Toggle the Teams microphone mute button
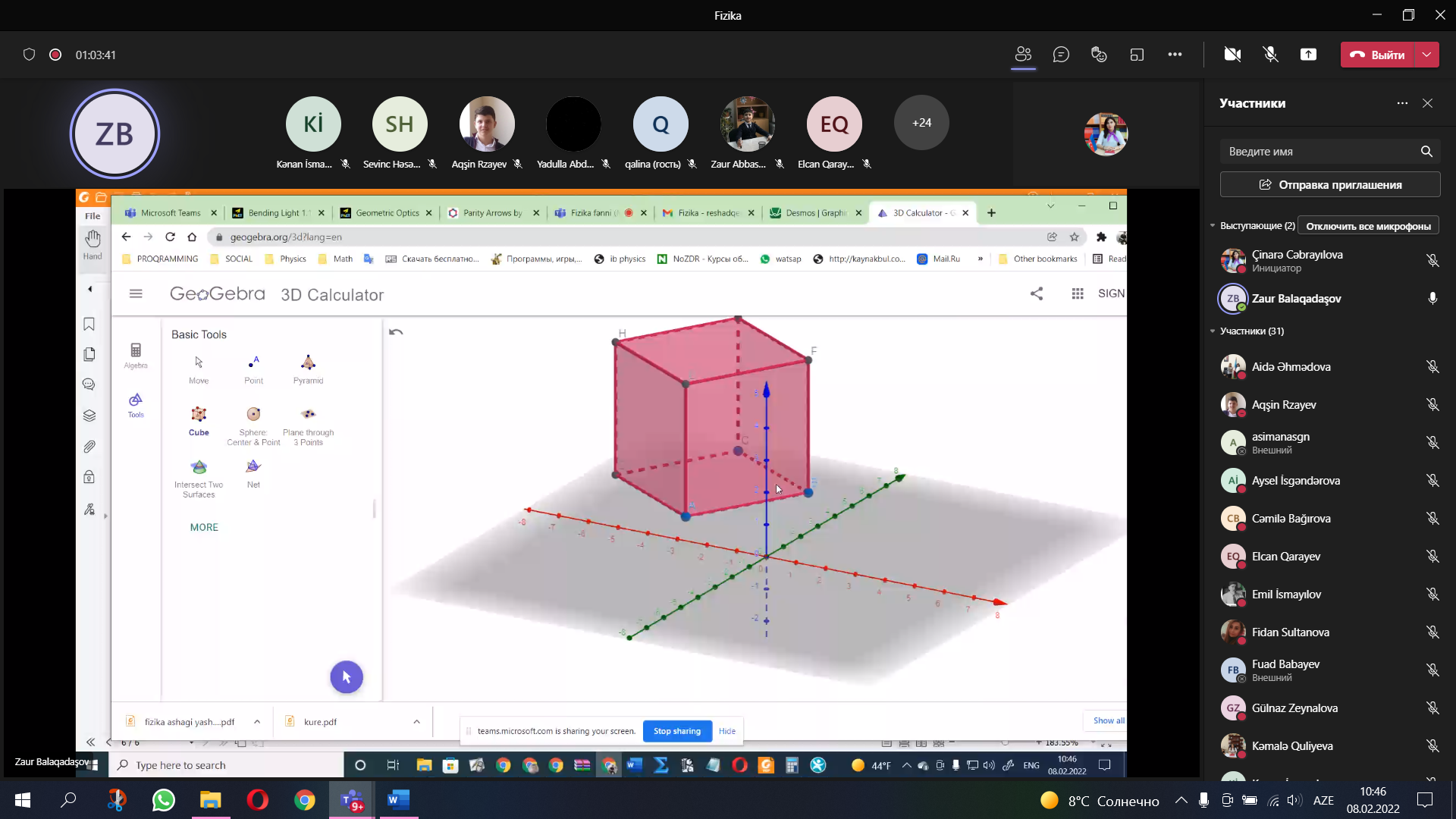Viewport: 1456px width, 819px height. (1270, 55)
